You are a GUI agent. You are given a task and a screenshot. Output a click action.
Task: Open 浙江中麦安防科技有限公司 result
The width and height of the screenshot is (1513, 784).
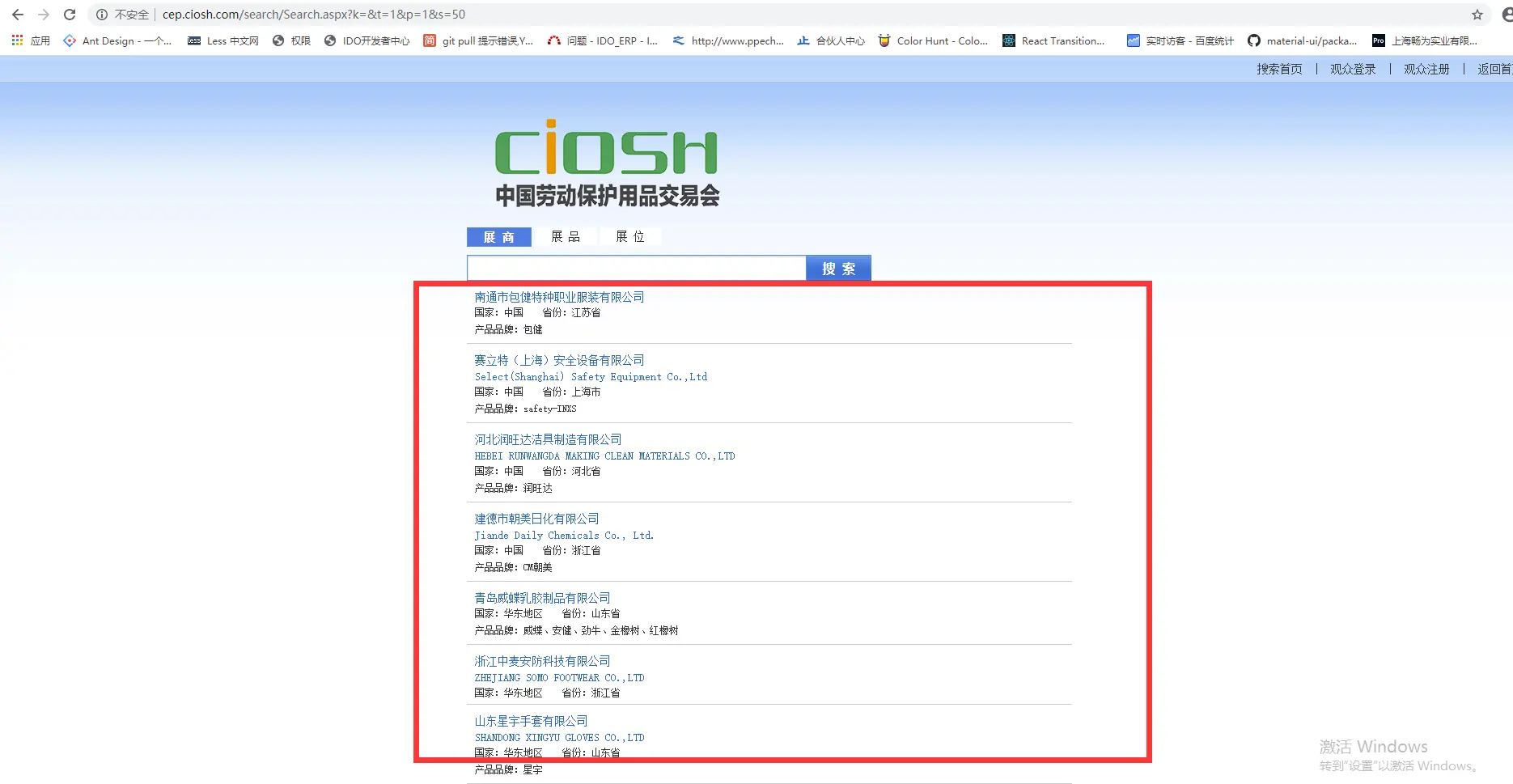coord(542,661)
